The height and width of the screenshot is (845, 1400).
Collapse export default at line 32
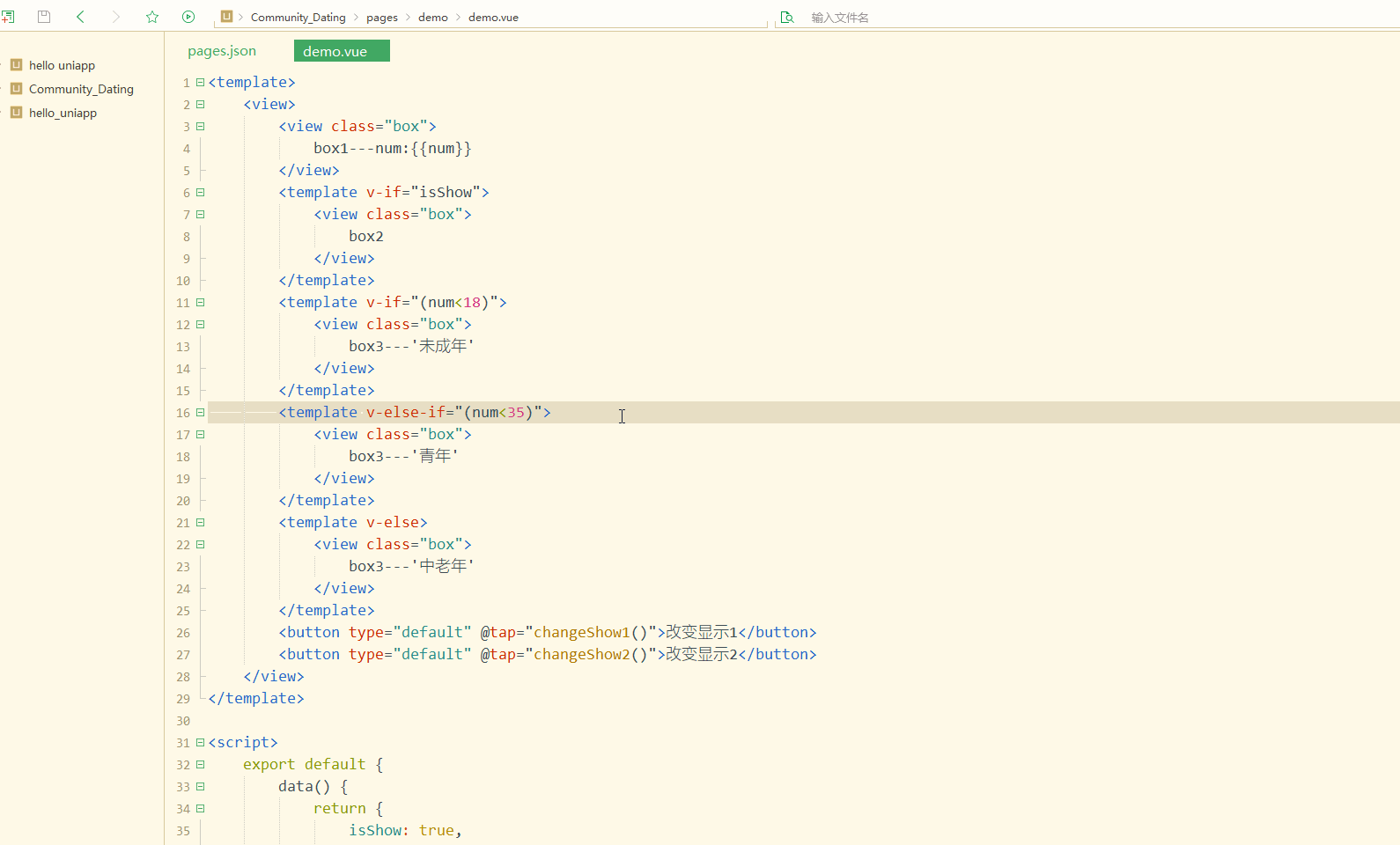click(200, 764)
